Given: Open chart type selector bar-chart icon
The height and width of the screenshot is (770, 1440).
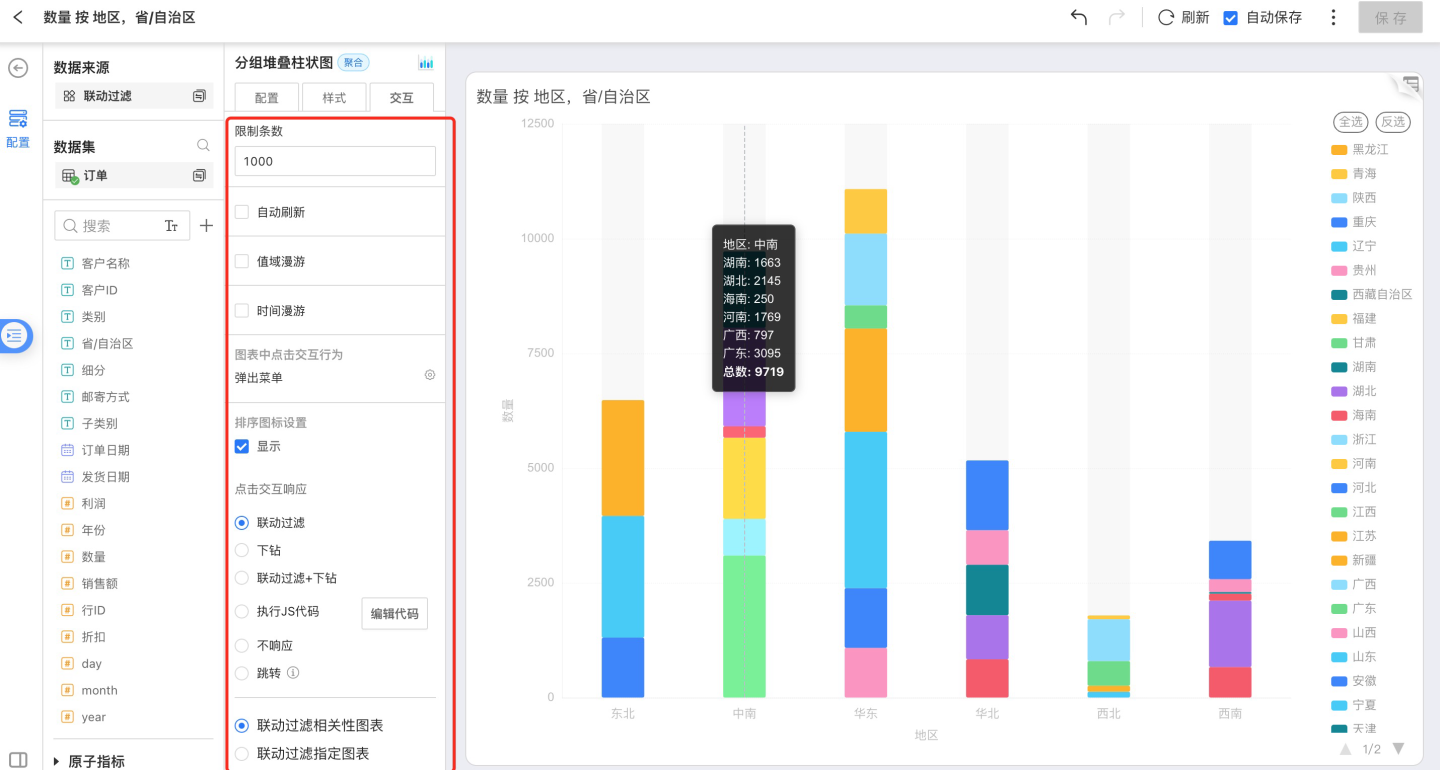Looking at the screenshot, I should point(426,63).
